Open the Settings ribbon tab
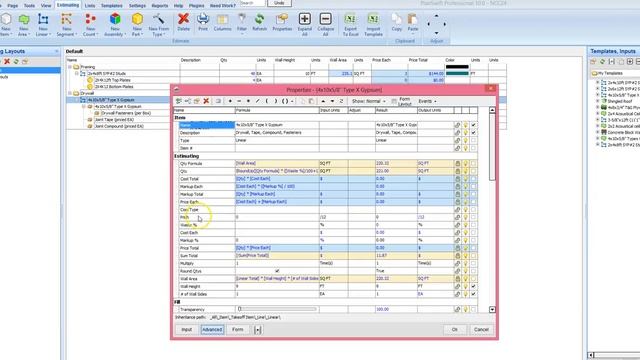The width and height of the screenshot is (640, 360). coord(137,6)
